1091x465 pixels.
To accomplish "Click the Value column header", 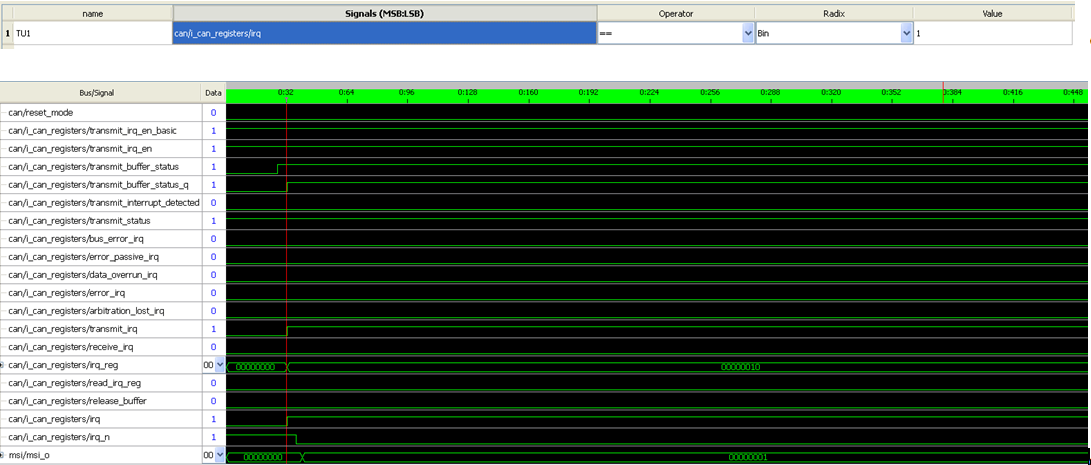I will pyautogui.click(x=993, y=13).
